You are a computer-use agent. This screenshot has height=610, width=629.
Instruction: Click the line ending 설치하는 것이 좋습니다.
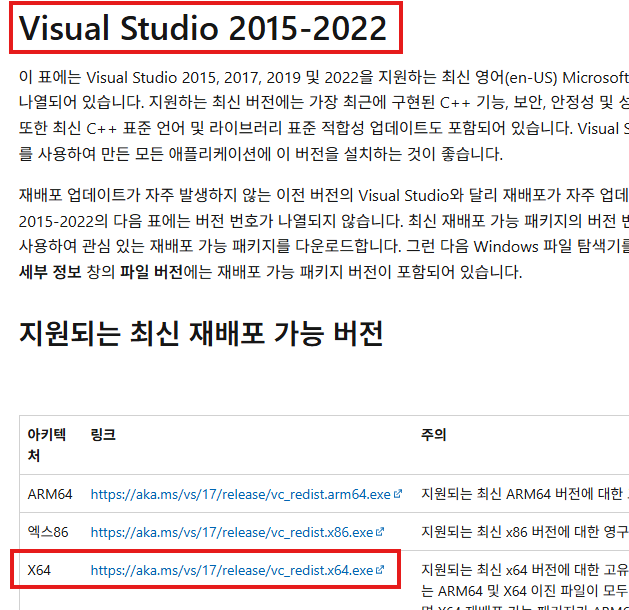tap(261, 154)
